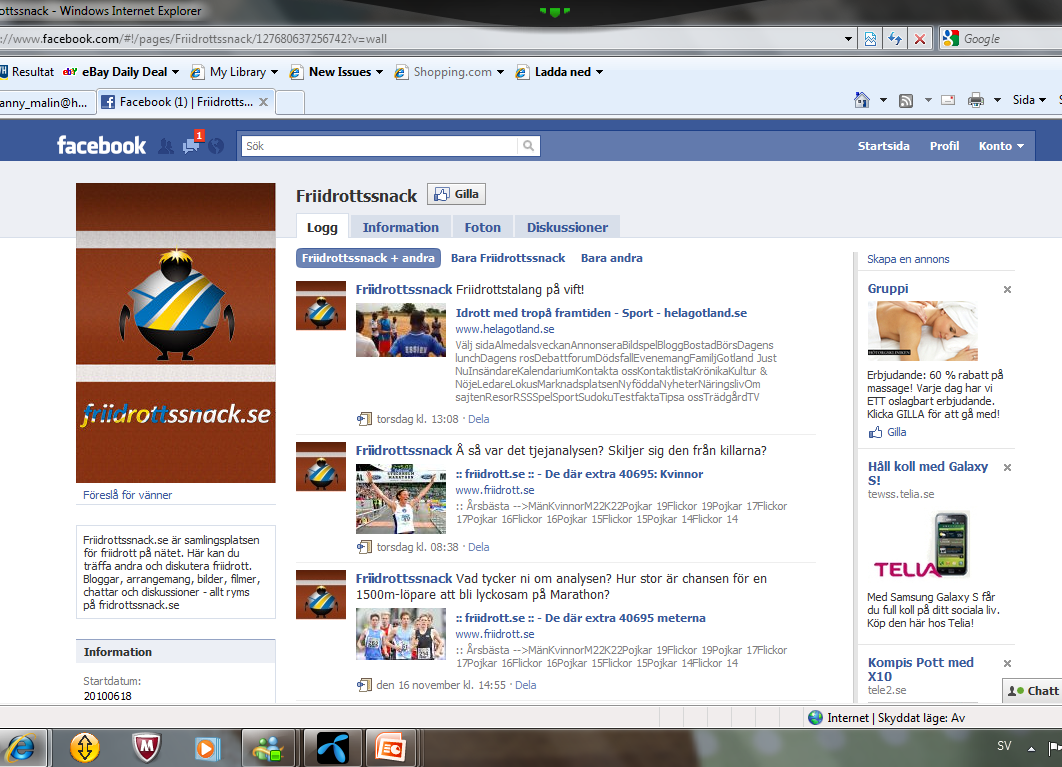Open the yellow circular taskbar icon
This screenshot has height=767, width=1062.
pos(85,748)
